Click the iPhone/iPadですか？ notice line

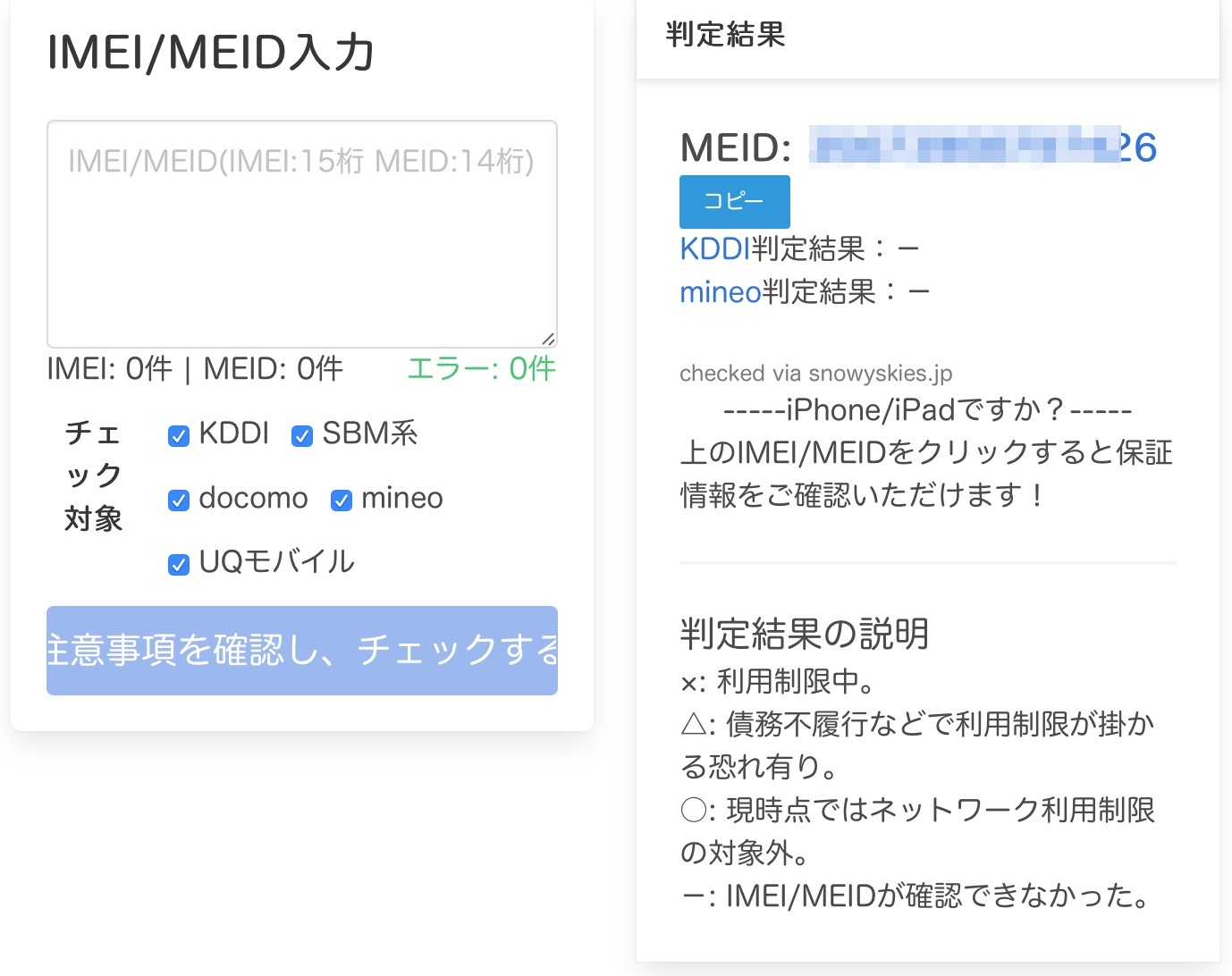point(927,410)
